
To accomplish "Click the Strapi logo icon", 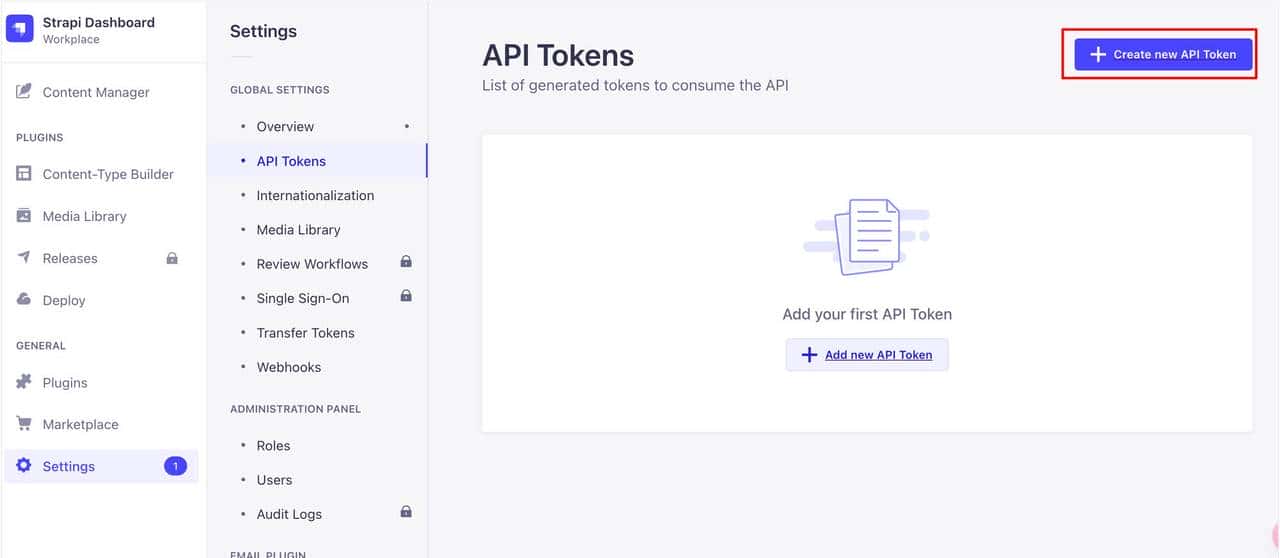I will point(20,29).
